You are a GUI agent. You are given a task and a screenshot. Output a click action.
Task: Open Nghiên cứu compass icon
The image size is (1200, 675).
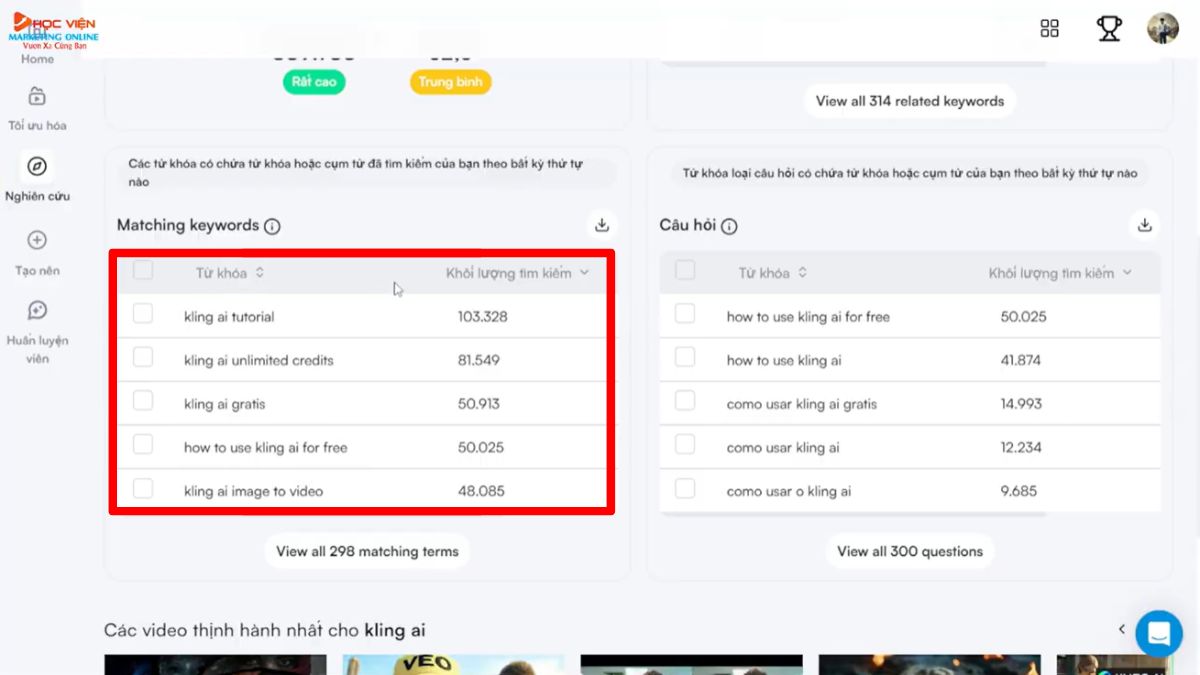pyautogui.click(x=37, y=166)
